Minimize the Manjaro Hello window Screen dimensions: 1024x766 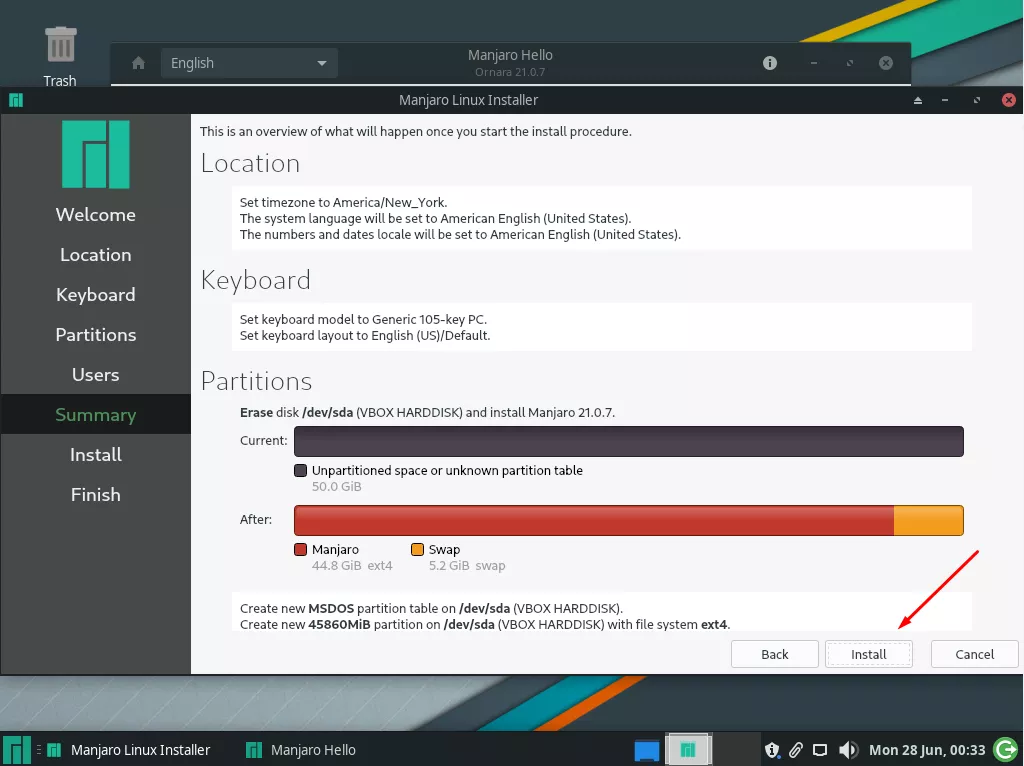click(x=814, y=63)
